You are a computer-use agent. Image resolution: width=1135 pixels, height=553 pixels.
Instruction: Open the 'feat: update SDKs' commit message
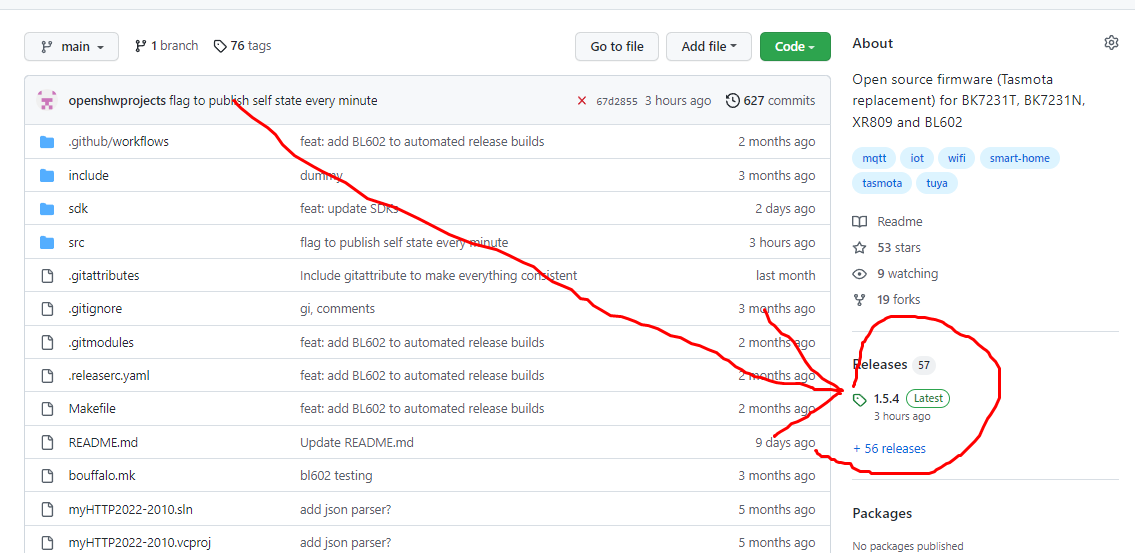pos(350,208)
